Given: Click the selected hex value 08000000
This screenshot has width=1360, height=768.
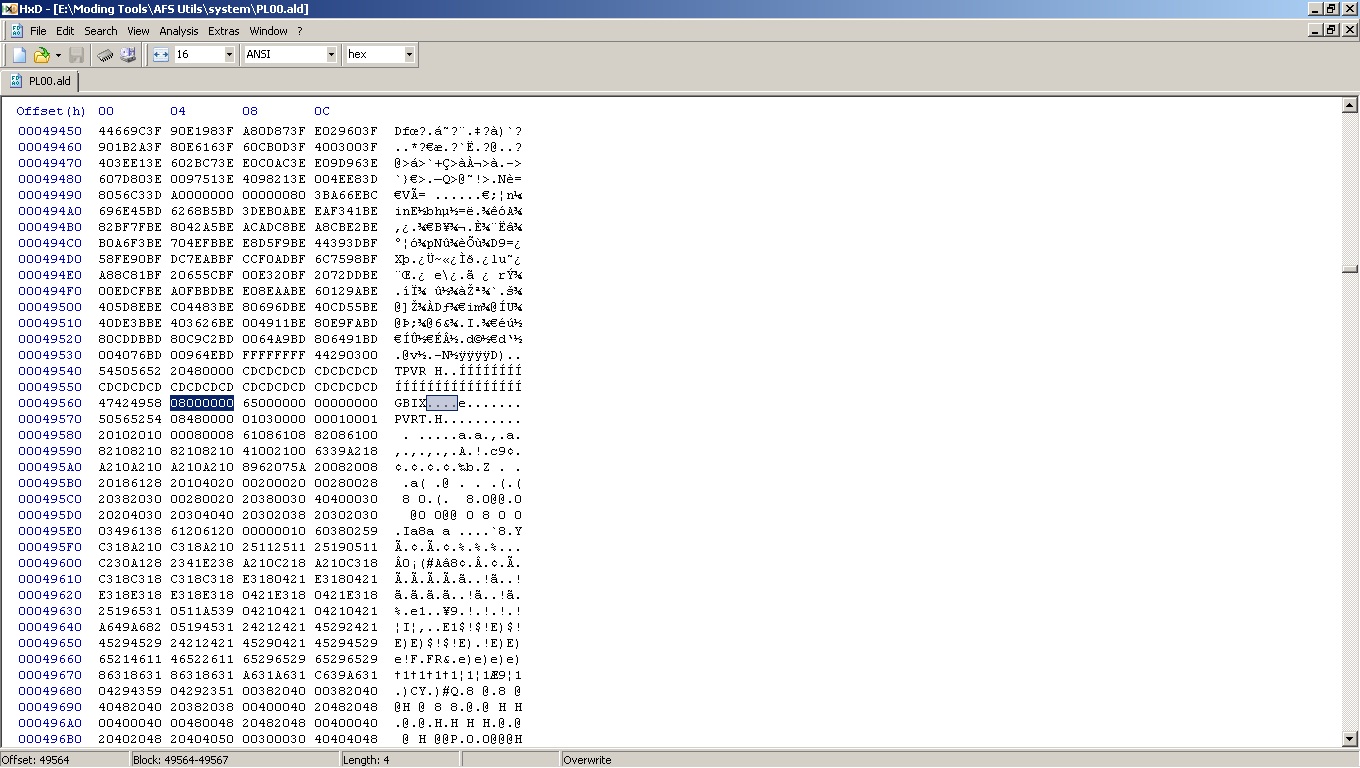Looking at the screenshot, I should [202, 403].
